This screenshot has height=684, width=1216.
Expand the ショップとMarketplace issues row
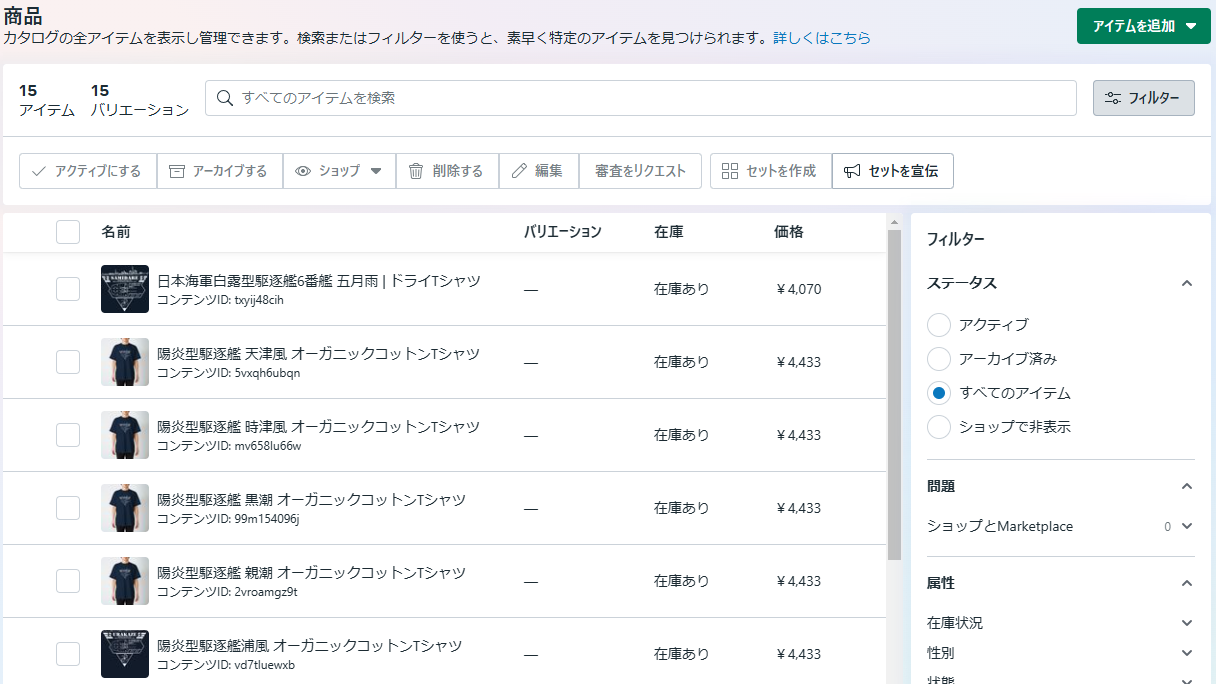click(x=1061, y=526)
